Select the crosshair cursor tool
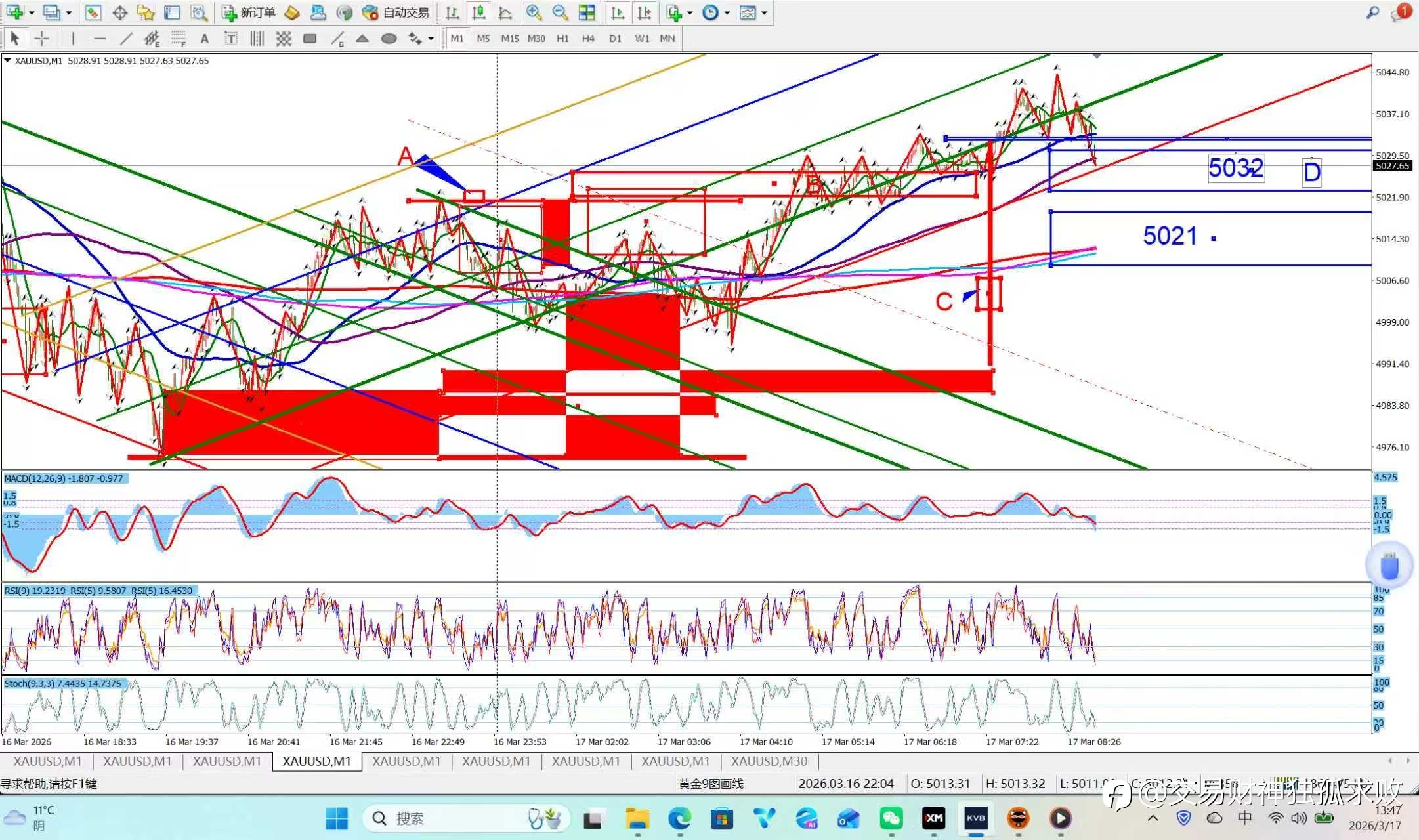1419x840 pixels. pos(41,39)
